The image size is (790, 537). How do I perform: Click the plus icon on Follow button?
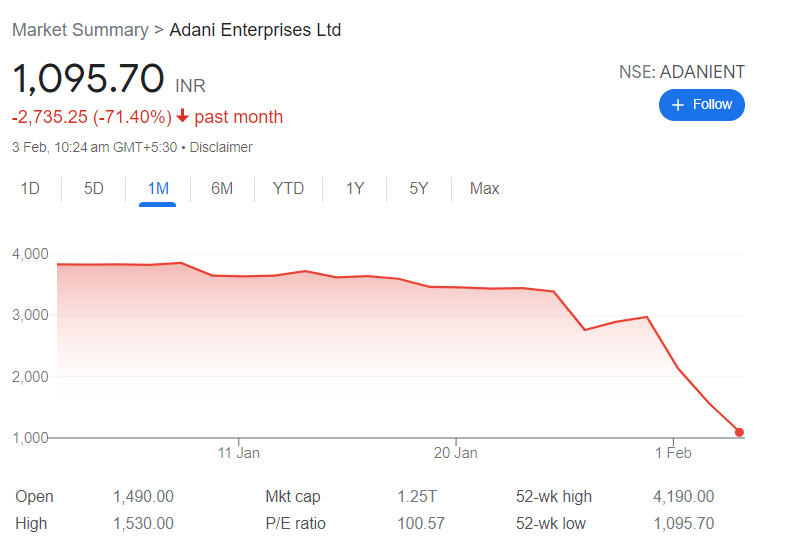[x=678, y=105]
